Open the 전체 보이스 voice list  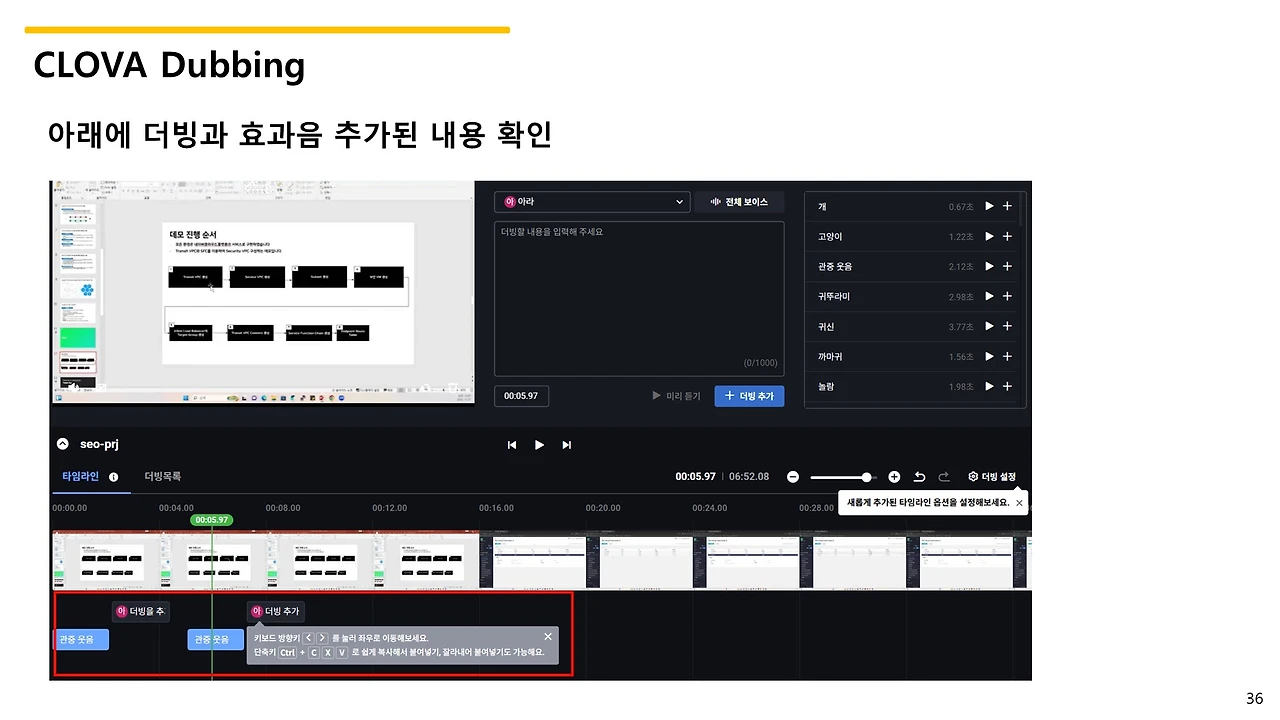[737, 201]
